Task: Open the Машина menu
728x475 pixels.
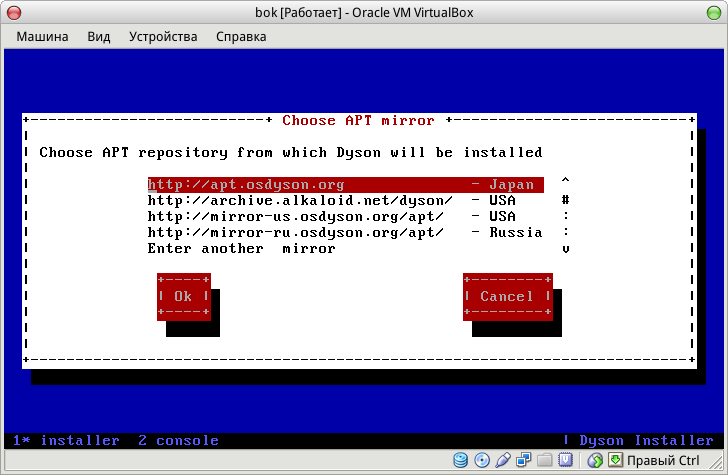Action: [x=42, y=37]
